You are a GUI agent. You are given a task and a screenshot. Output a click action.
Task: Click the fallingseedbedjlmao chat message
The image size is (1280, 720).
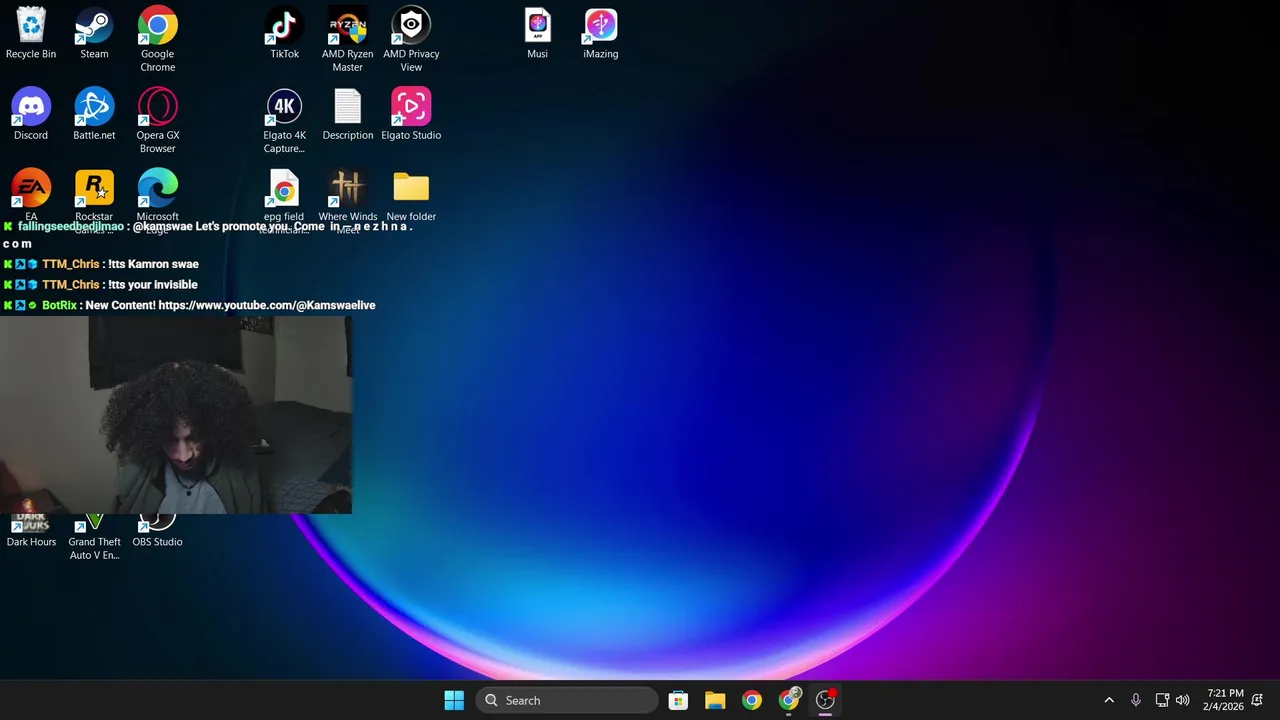pyautogui.click(x=208, y=235)
